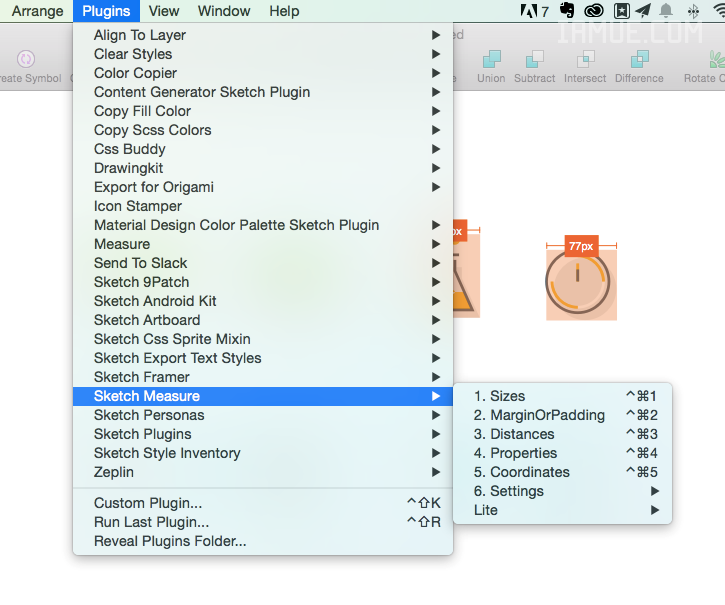Select 4. Properties in submenu
Screen dimensions: 725x605
563,453
